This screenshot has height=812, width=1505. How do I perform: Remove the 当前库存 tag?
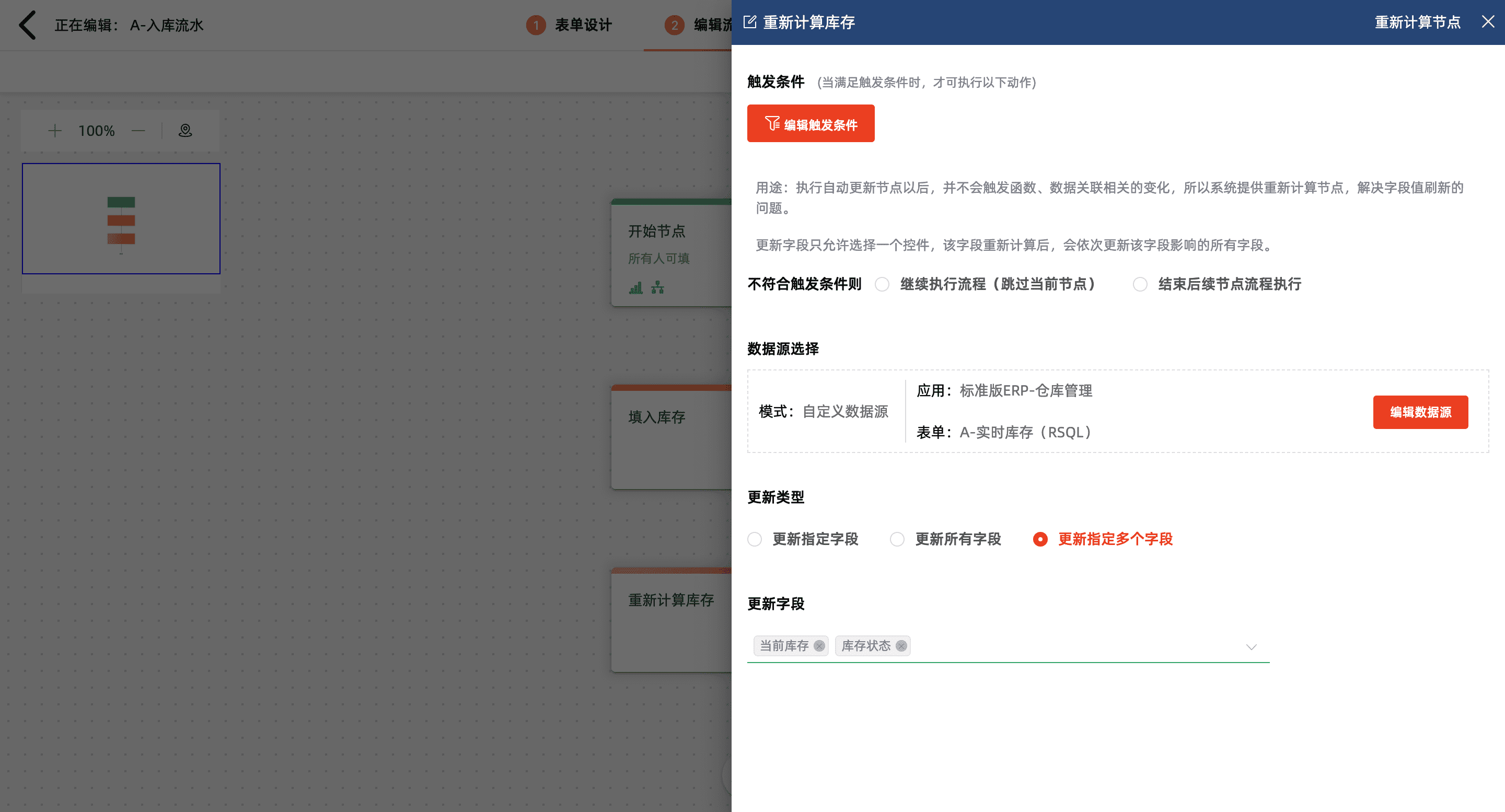(x=819, y=645)
